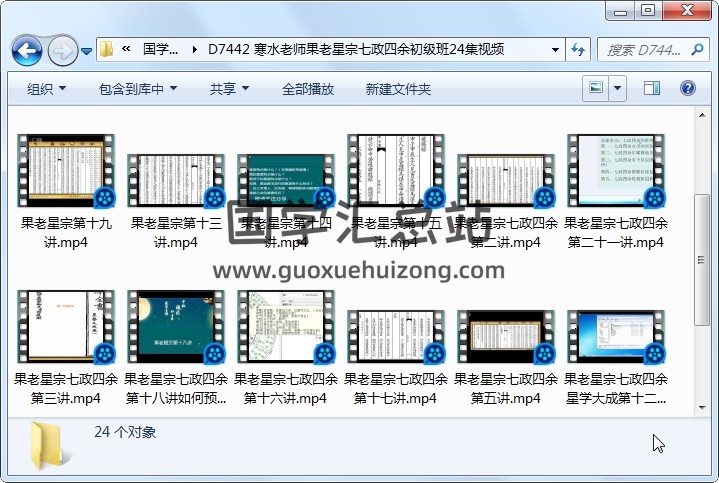Open the recent pages dropdown arrow
The image size is (719, 483).
click(x=87, y=50)
